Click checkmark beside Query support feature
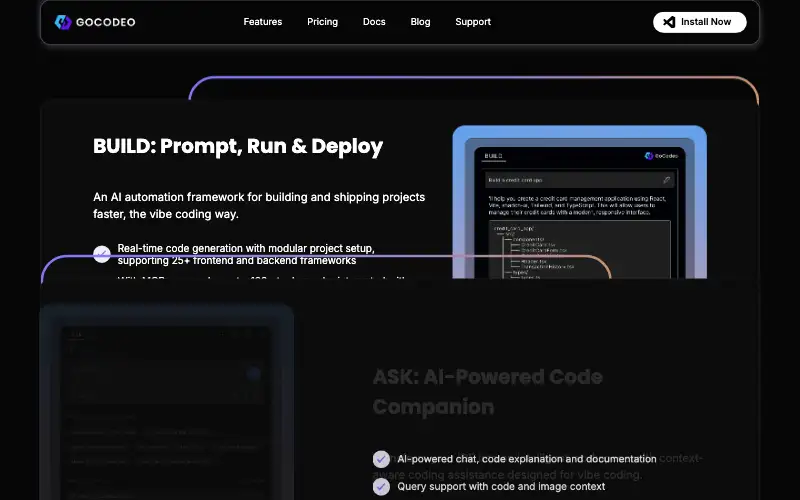Image resolution: width=800 pixels, height=500 pixels. tap(381, 487)
